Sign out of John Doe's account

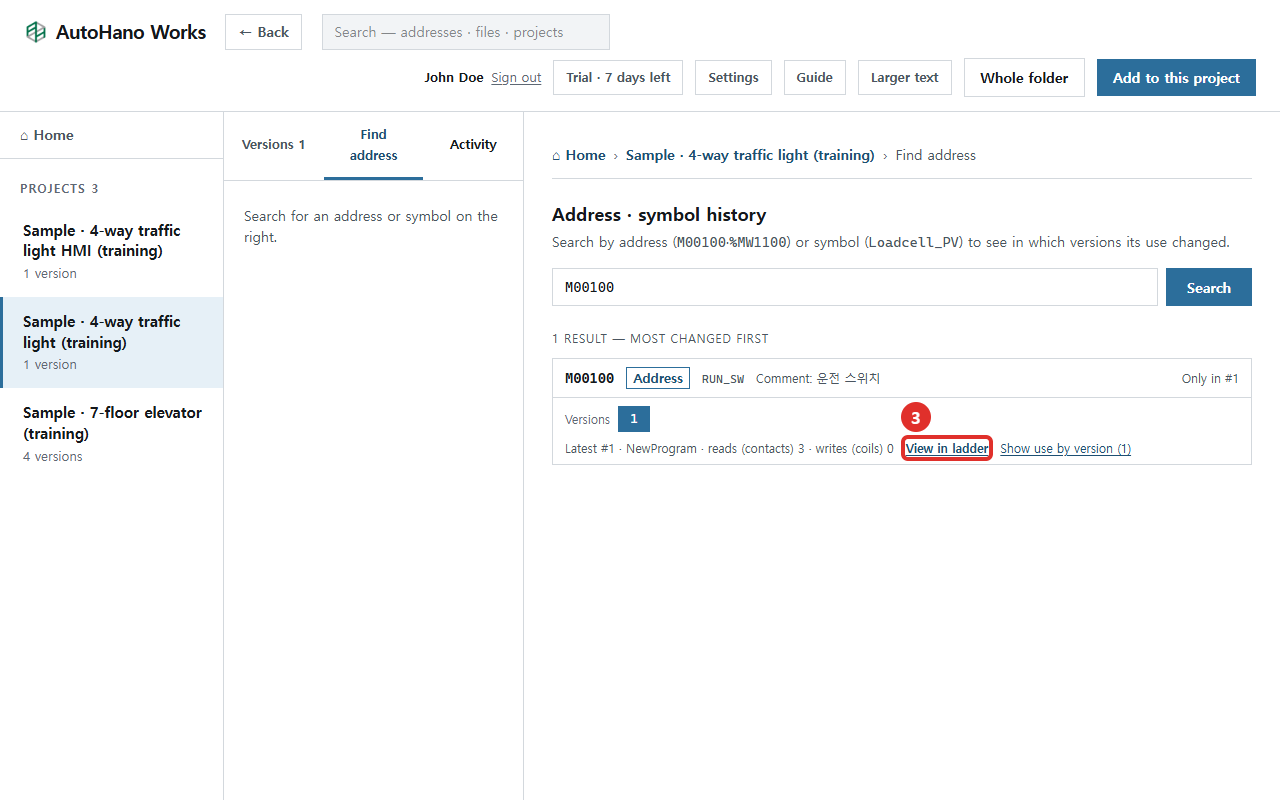click(x=516, y=78)
